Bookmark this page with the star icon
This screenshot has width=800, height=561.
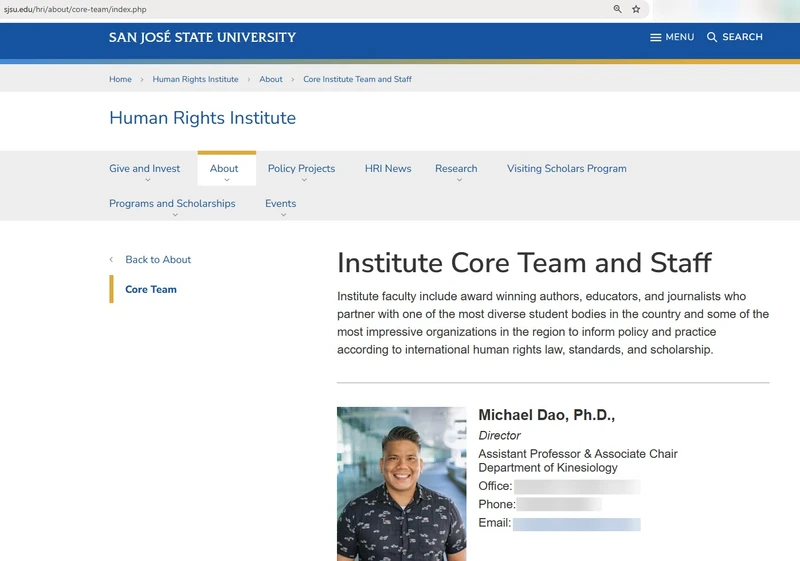[636, 9]
